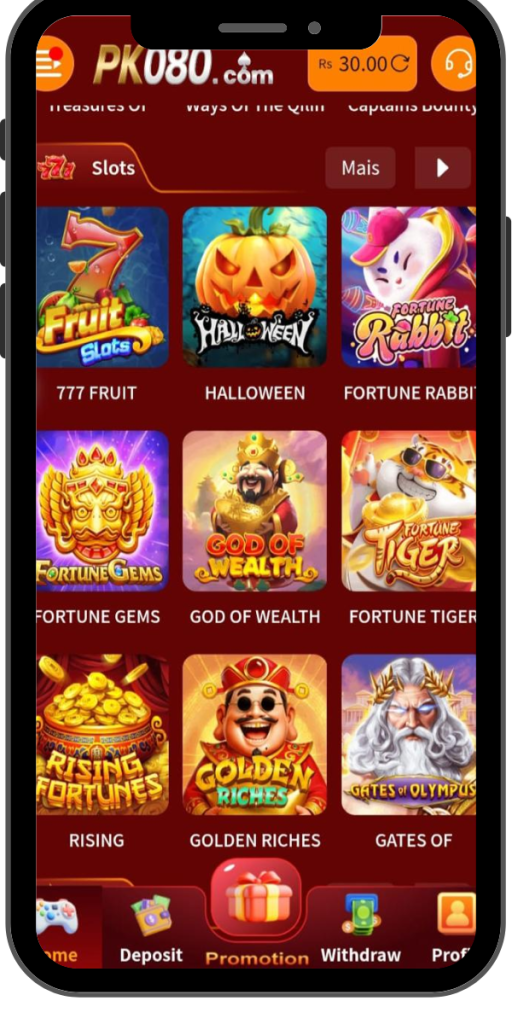Start the God of Wealth game
Image resolution: width=512 pixels, height=1024 pixels.
click(x=255, y=511)
